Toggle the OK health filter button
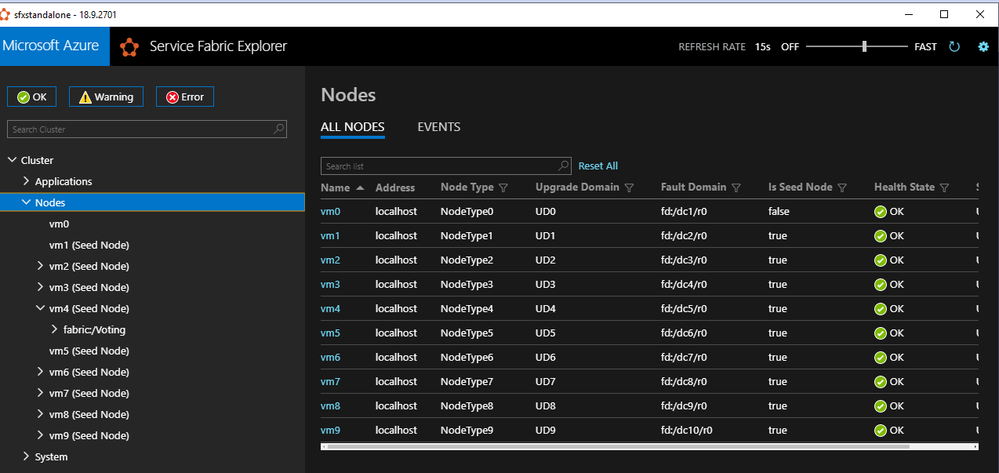Viewport: 999px width, 473px height. [32, 97]
